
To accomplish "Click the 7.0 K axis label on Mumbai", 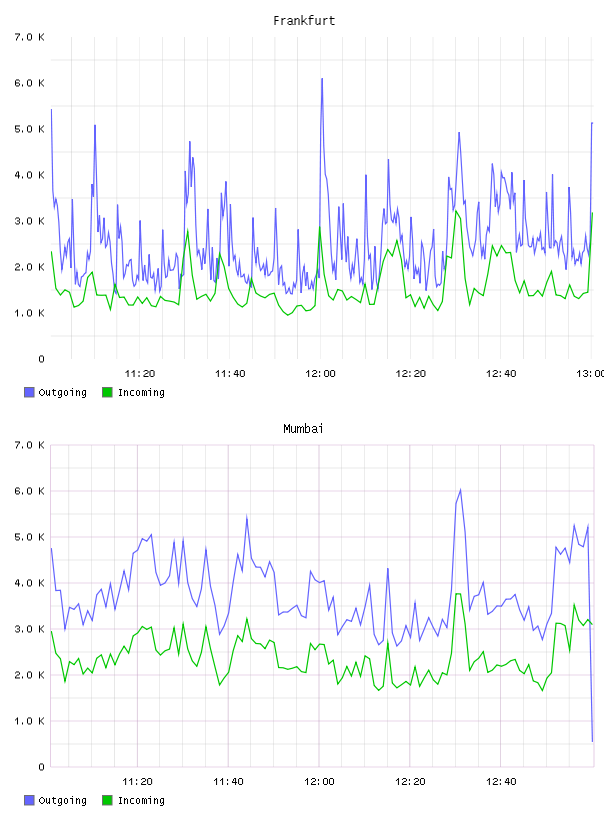I will click(29, 445).
